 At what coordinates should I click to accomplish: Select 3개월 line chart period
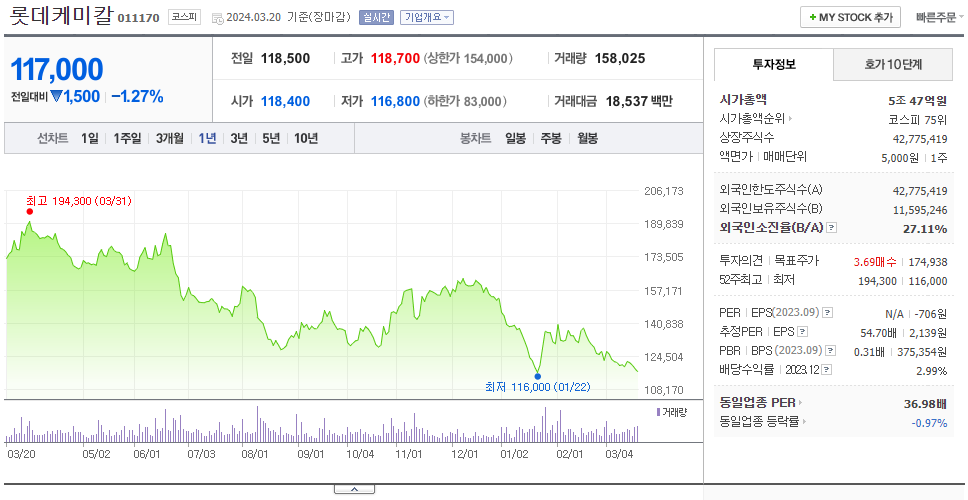[170, 138]
